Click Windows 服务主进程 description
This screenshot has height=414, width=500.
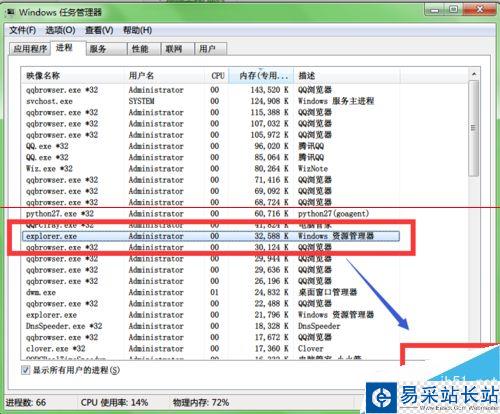(336, 101)
